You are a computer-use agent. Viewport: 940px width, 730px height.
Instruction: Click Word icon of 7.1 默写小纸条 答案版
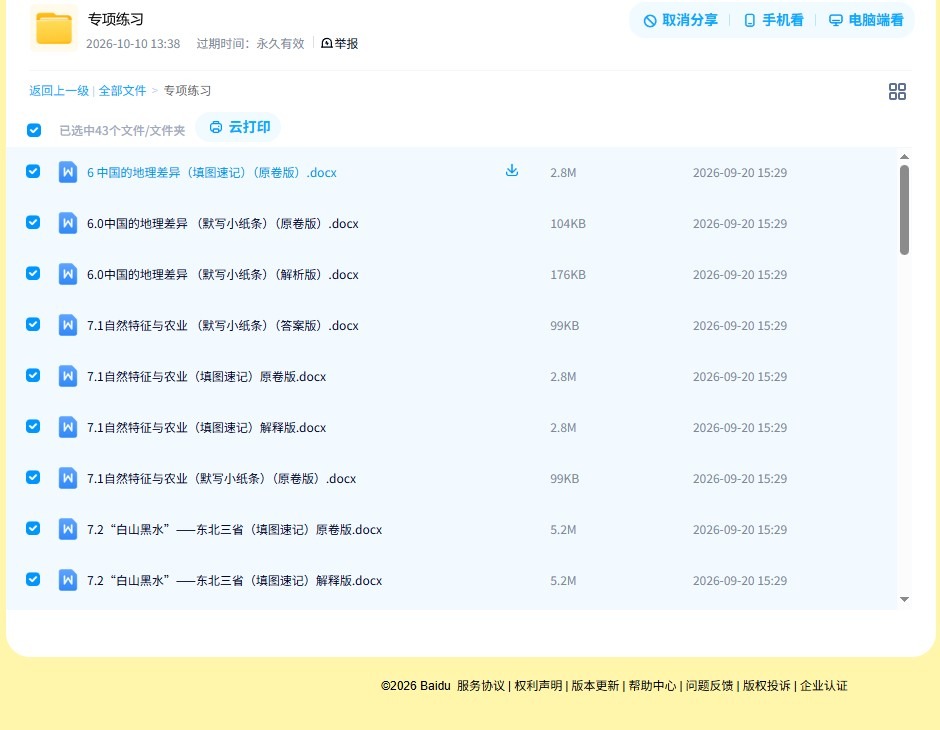(x=68, y=325)
